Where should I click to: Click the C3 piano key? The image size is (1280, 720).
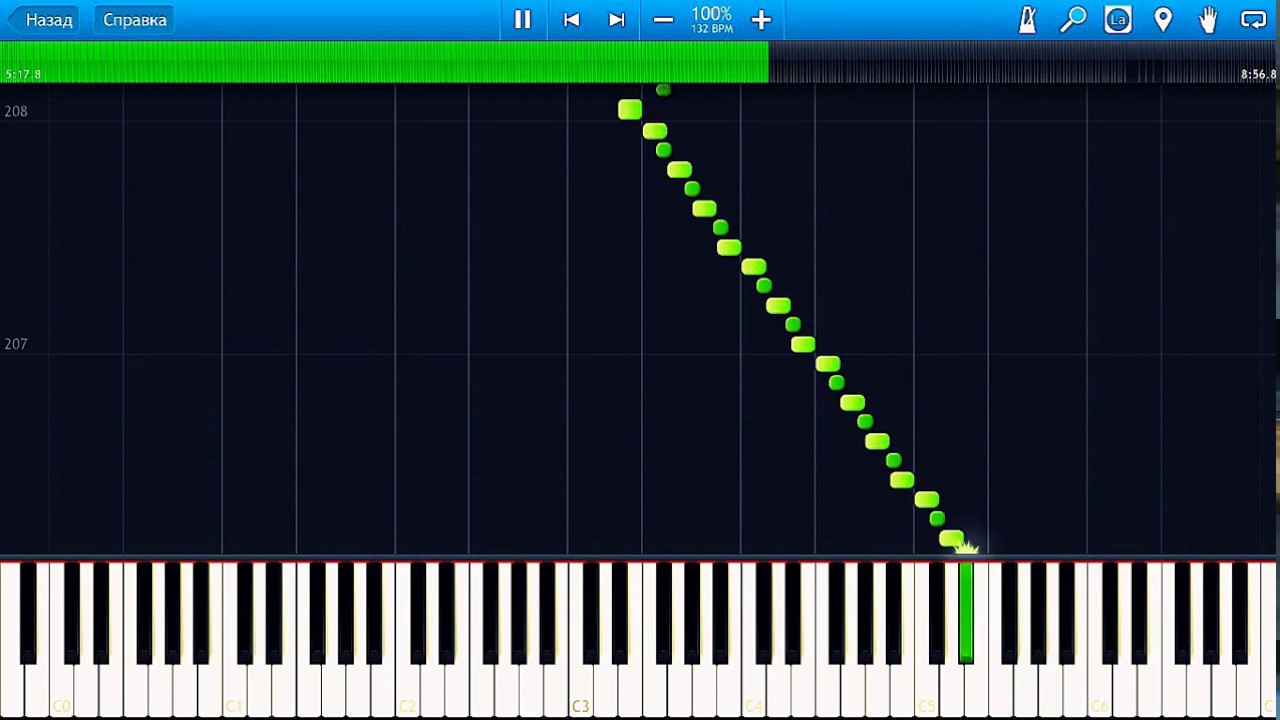tap(580, 690)
